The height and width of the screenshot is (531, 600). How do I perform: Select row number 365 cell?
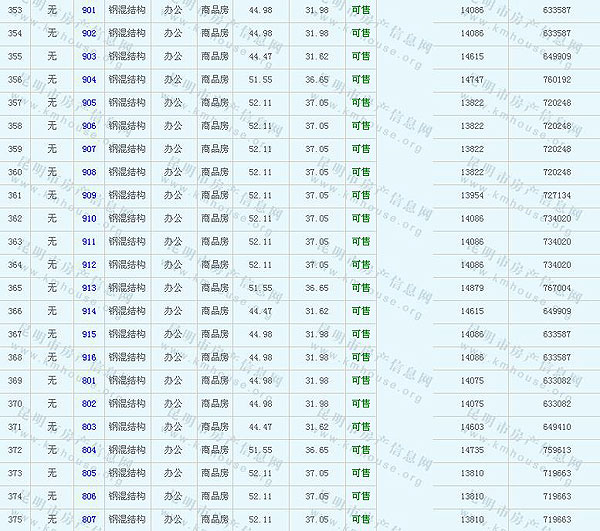(15, 288)
